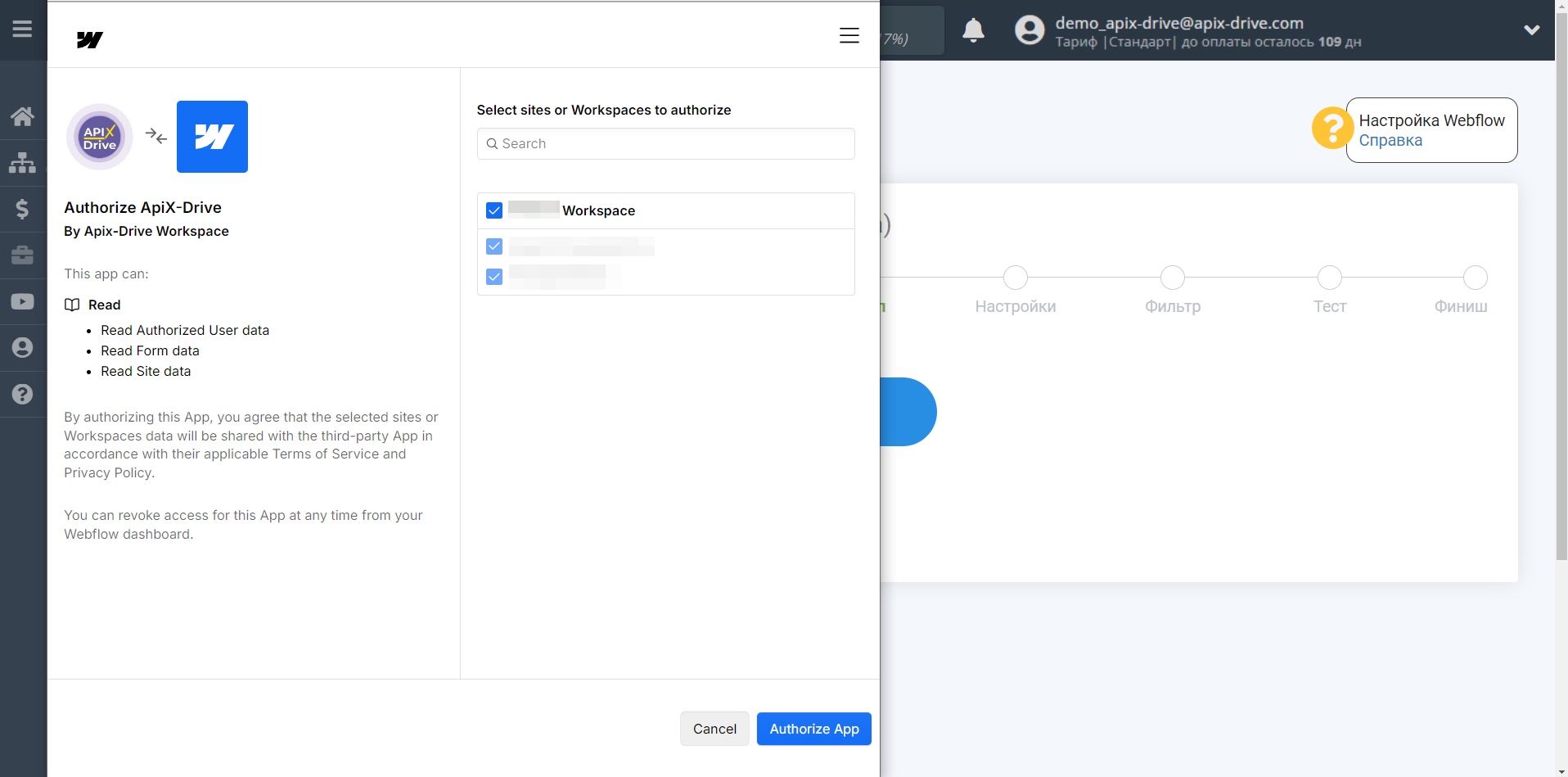Click the blue rounded button behind the dialog
1568x777 pixels.
coord(908,412)
